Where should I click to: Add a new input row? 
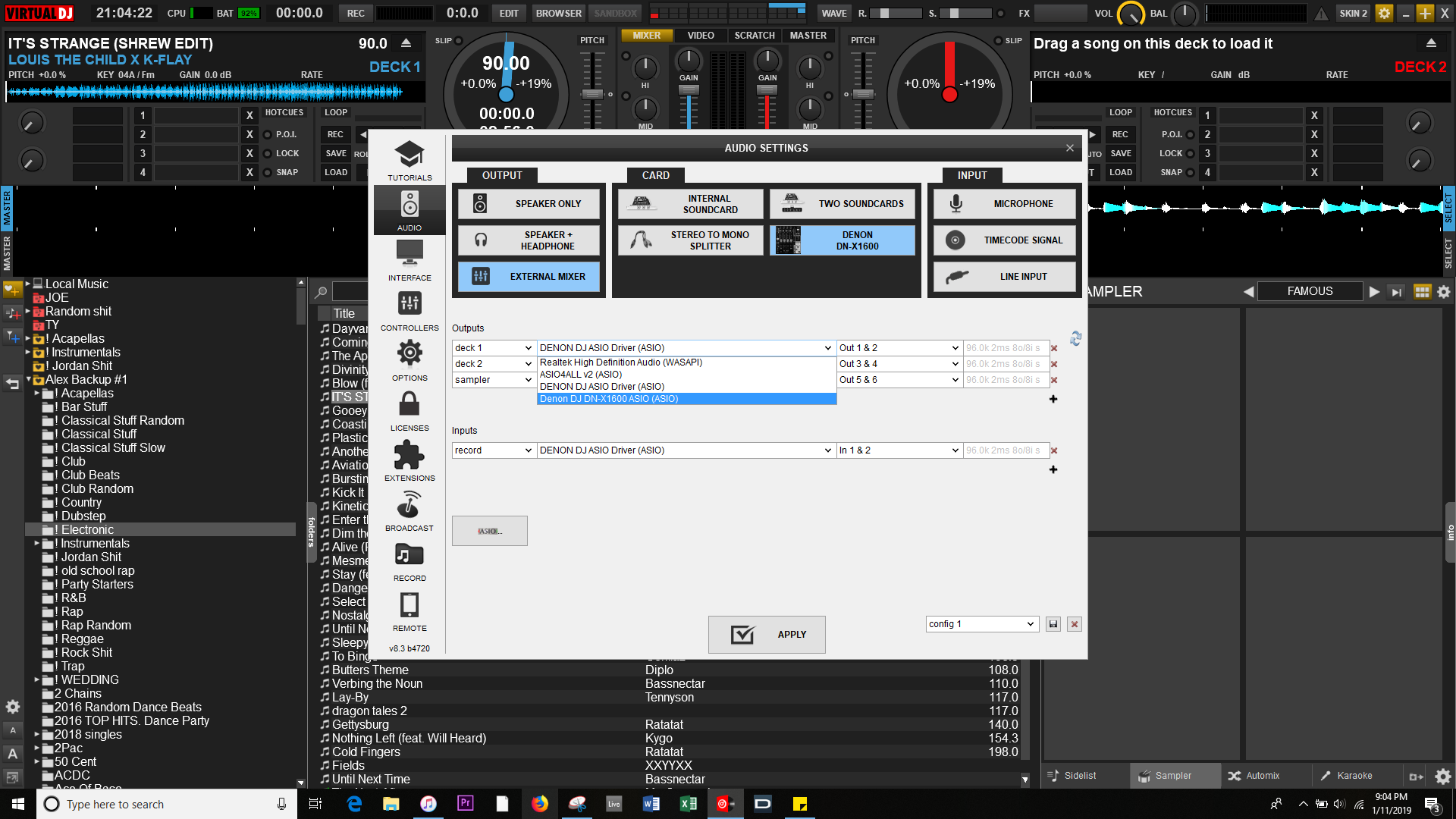click(x=1053, y=469)
